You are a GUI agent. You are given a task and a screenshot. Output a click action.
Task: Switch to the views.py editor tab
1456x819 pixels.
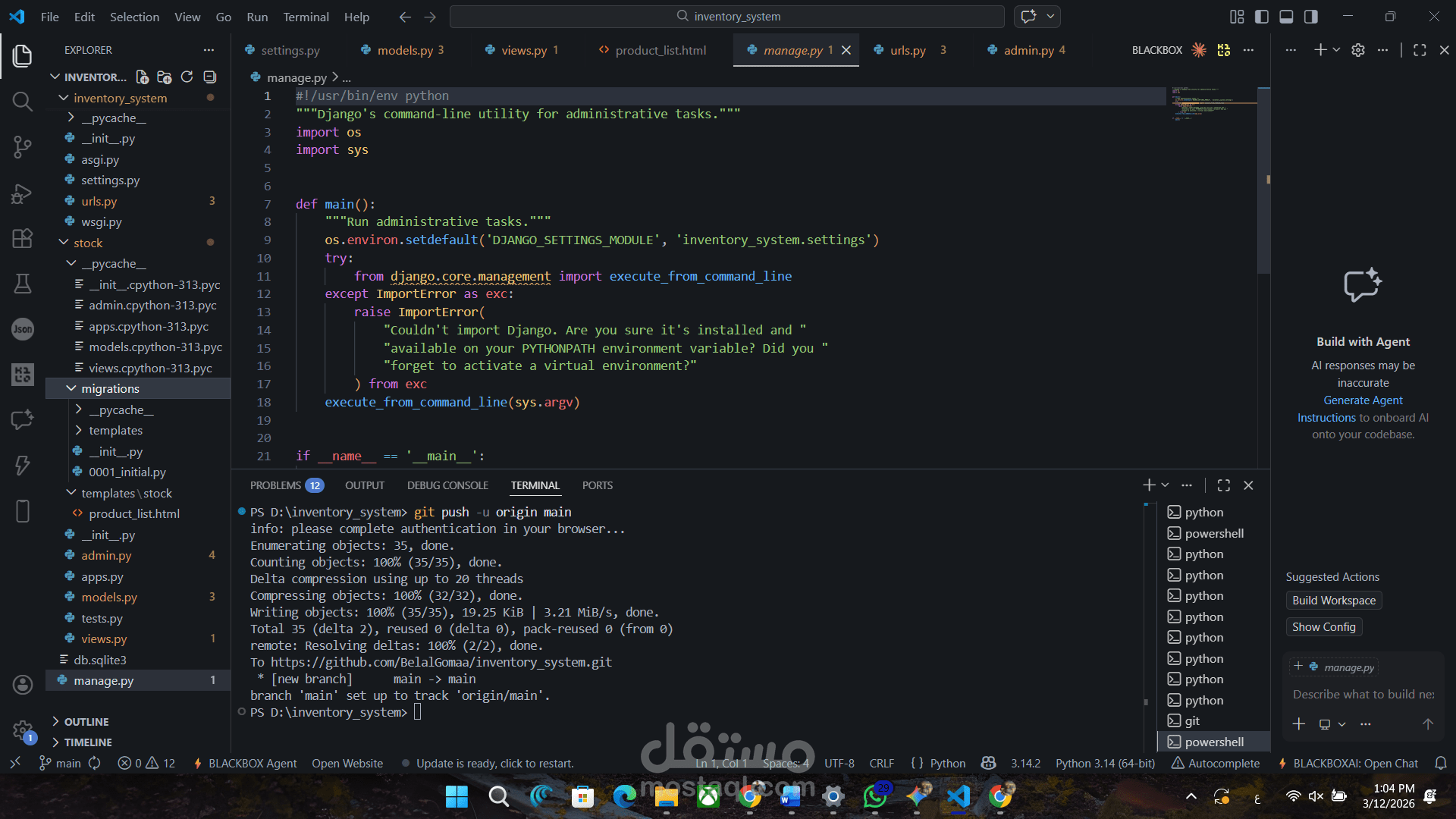click(523, 50)
